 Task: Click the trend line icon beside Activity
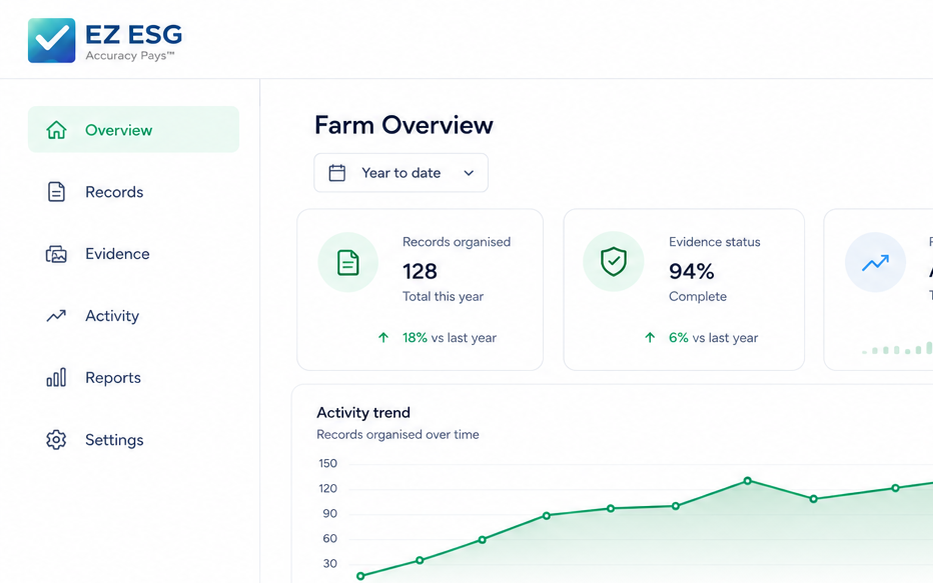pyautogui.click(x=57, y=315)
